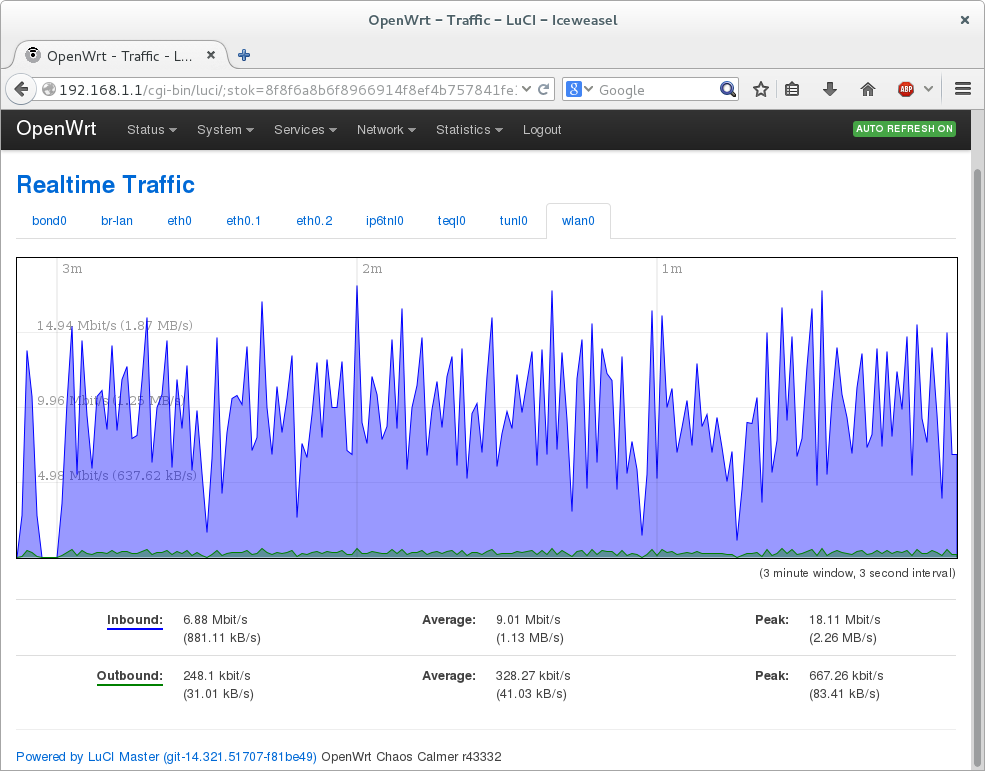
Task: Switch to the tunl0 interface tab
Action: (513, 221)
